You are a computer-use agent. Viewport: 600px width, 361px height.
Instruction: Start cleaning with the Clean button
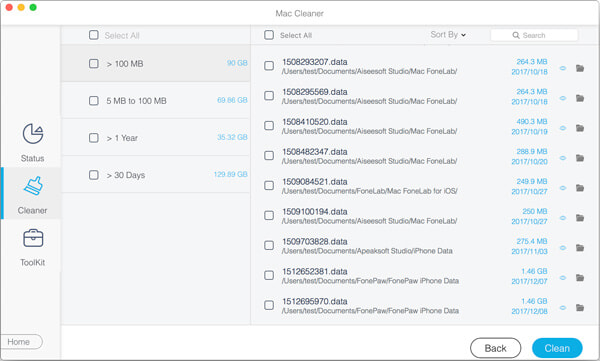point(557,348)
